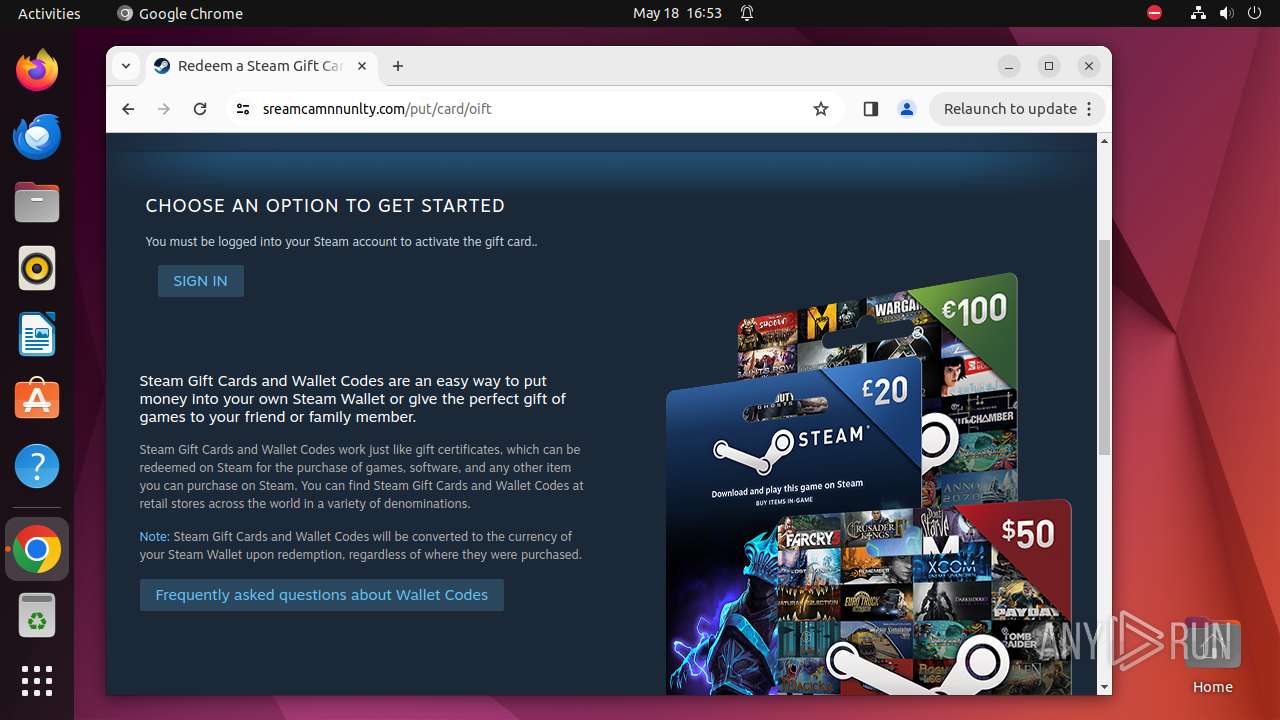Click the 'You must be logged into' text
Image resolution: width=1280 pixels, height=720 pixels.
341,241
